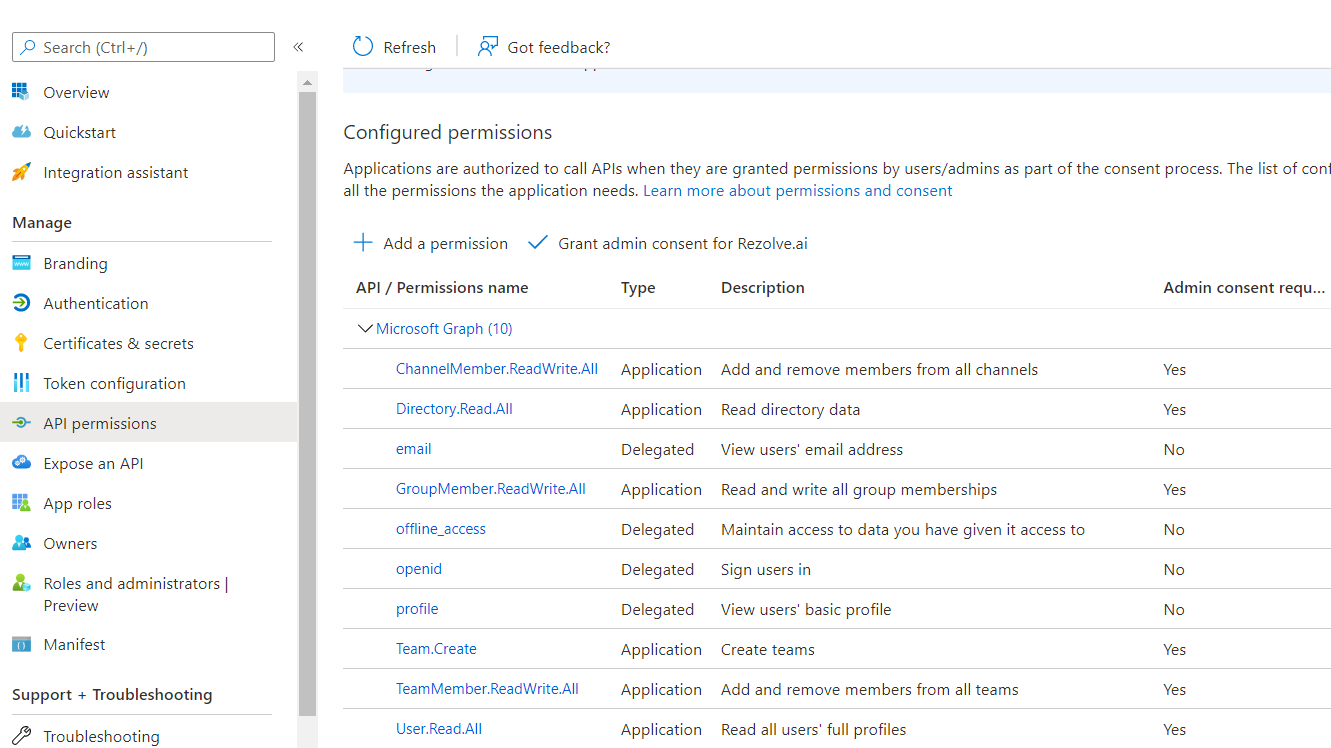Click the API permissions icon
This screenshot has width=1331, height=748.
[x=21, y=423]
